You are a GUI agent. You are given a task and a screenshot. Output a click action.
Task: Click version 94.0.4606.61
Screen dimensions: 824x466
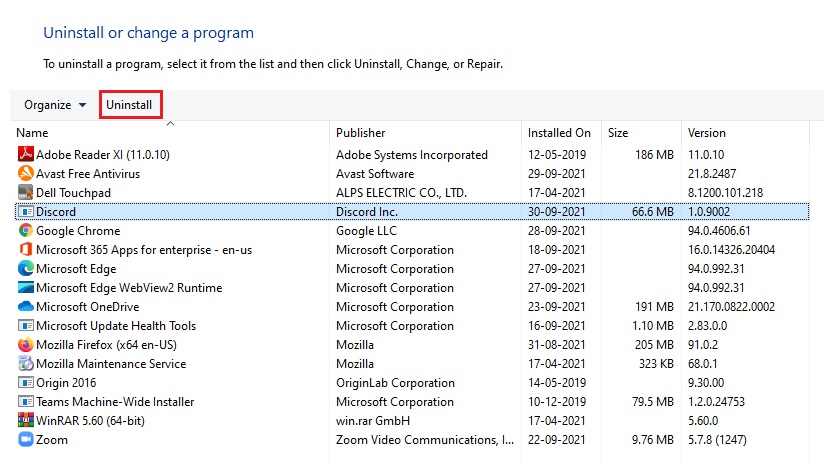pos(719,231)
